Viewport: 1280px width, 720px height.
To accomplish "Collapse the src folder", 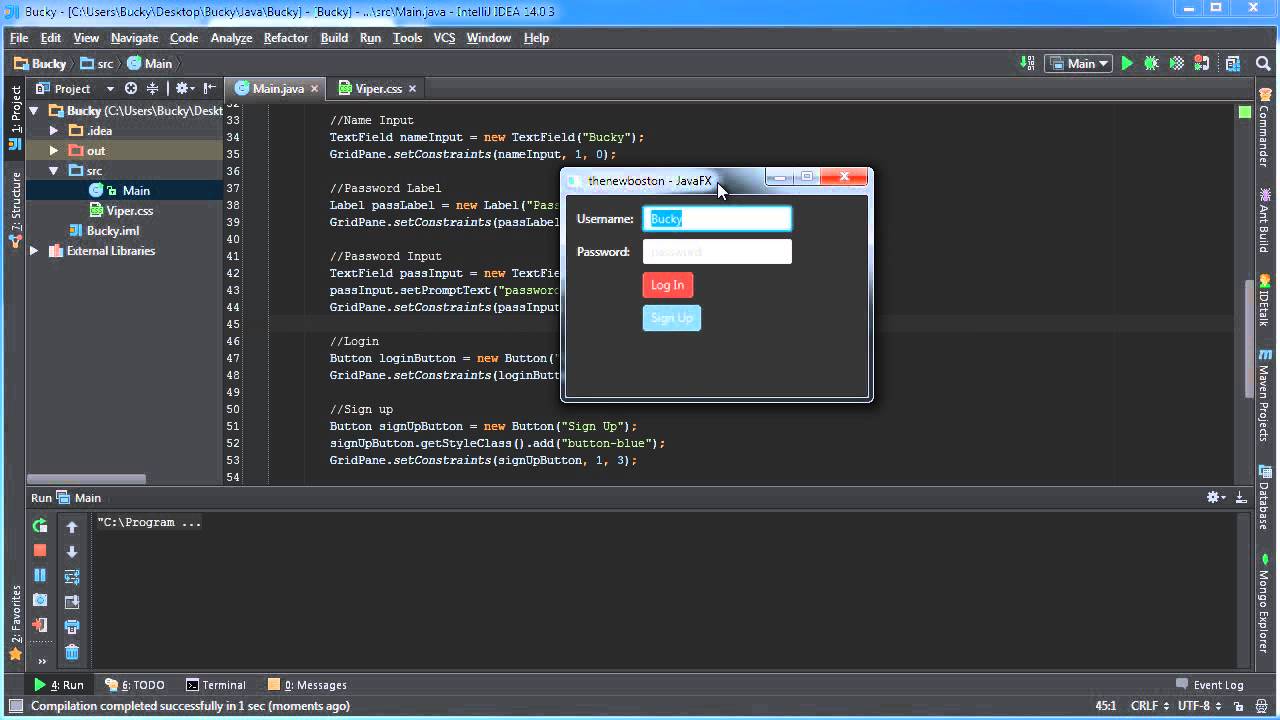I will 54,171.
